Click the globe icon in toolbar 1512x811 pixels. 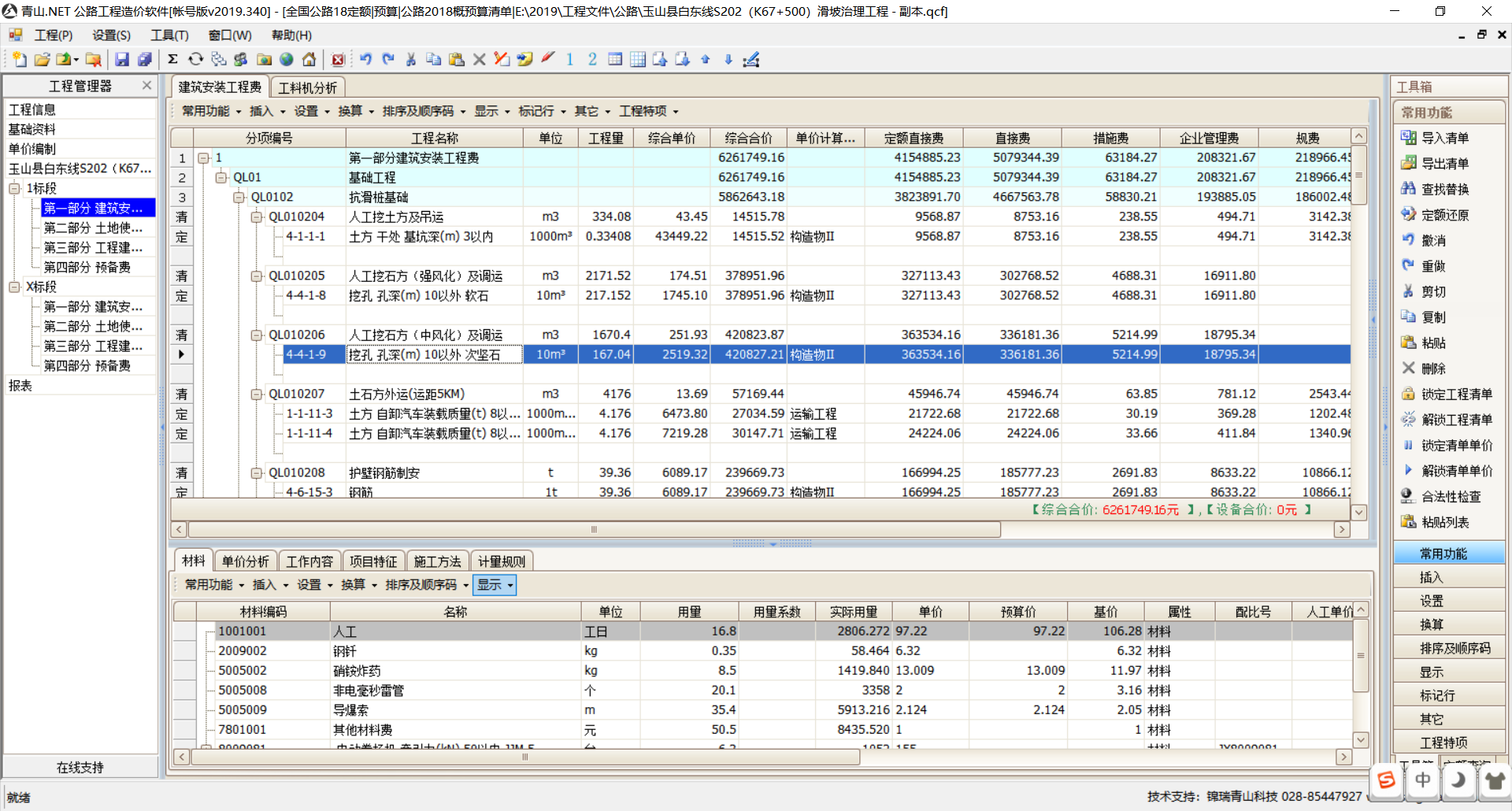coord(287,60)
